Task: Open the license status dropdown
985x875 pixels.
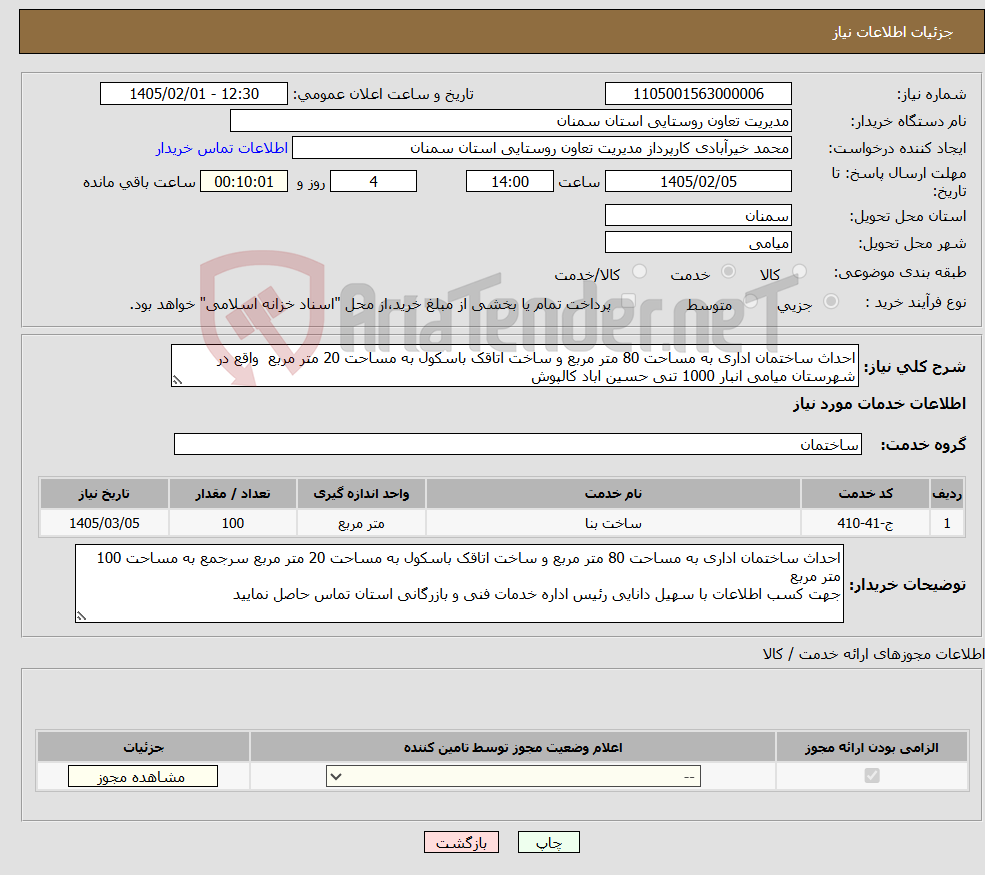Action: (x=513, y=776)
